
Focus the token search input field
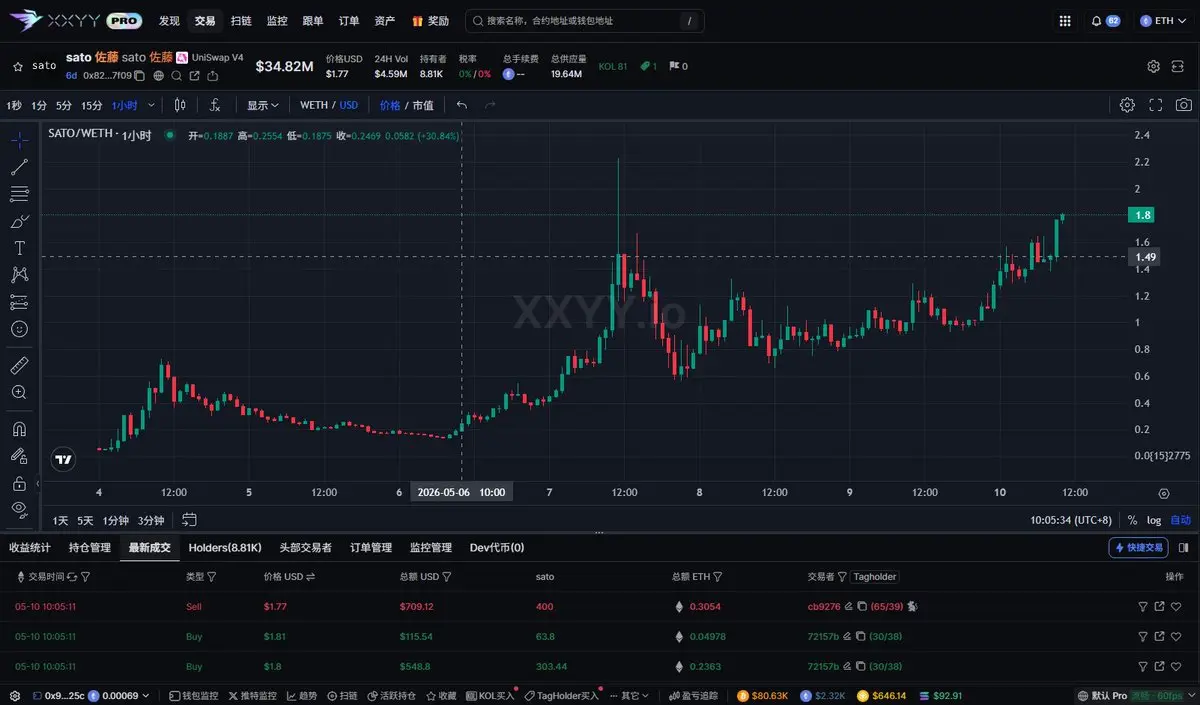pyautogui.click(x=585, y=21)
